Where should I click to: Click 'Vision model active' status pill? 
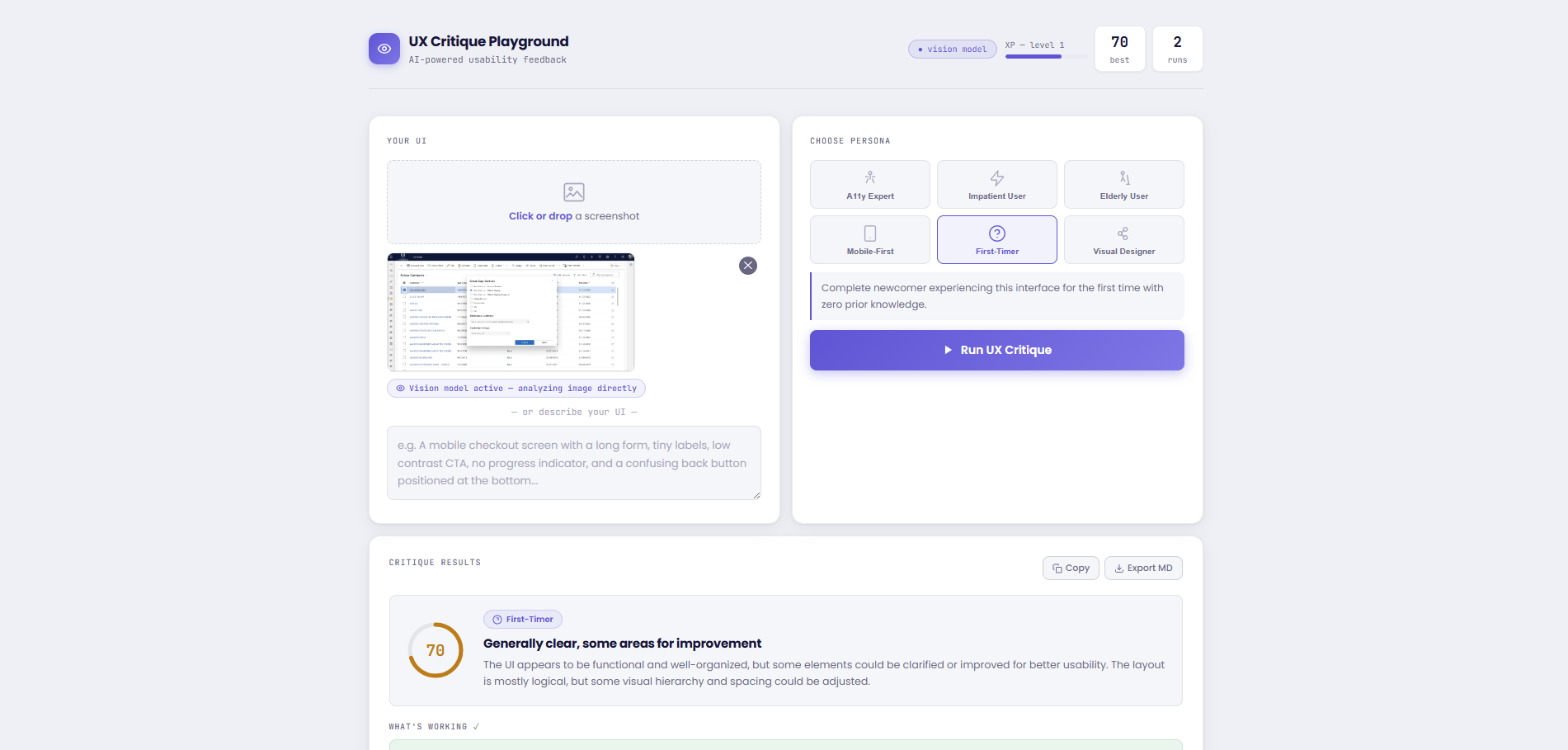[x=516, y=389]
